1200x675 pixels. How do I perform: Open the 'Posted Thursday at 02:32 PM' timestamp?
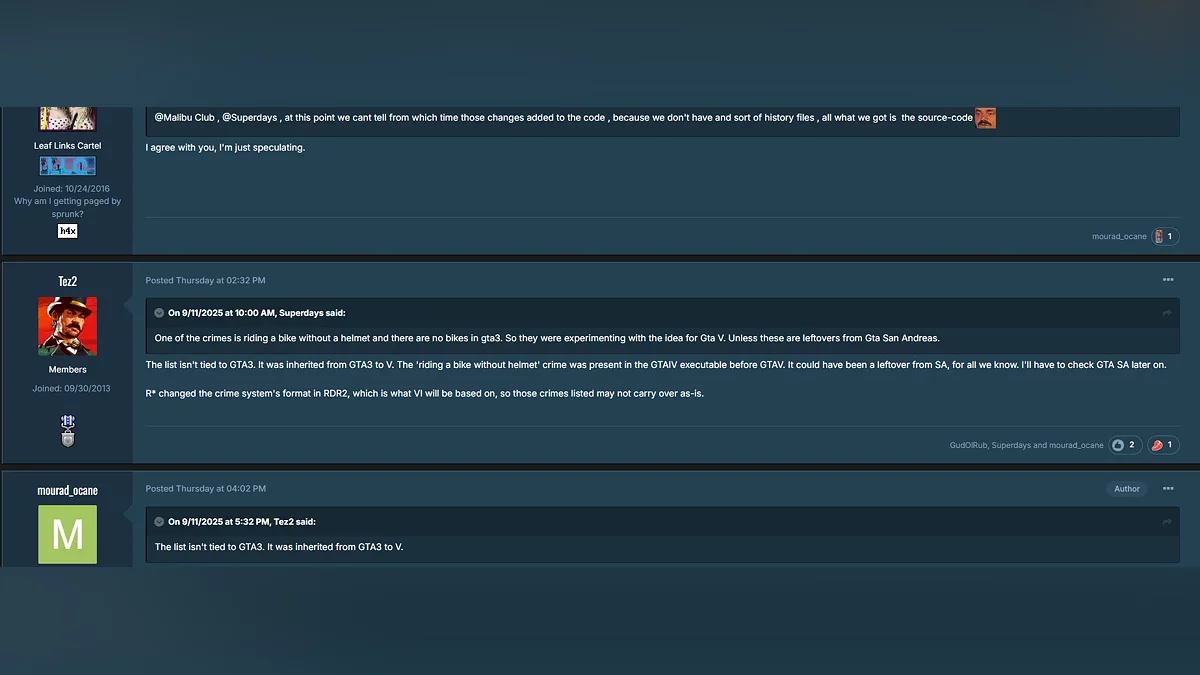[x=205, y=281]
